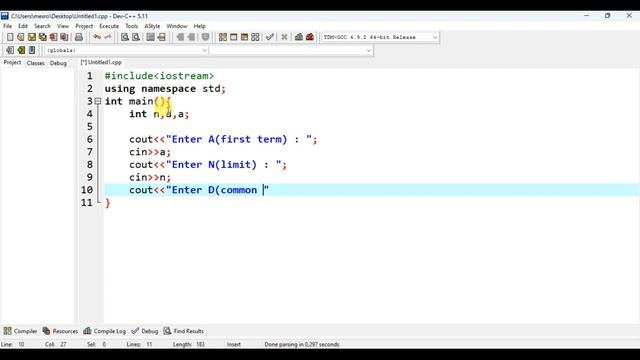
Task: Open the Compiler bottom tab
Action: click(20, 331)
